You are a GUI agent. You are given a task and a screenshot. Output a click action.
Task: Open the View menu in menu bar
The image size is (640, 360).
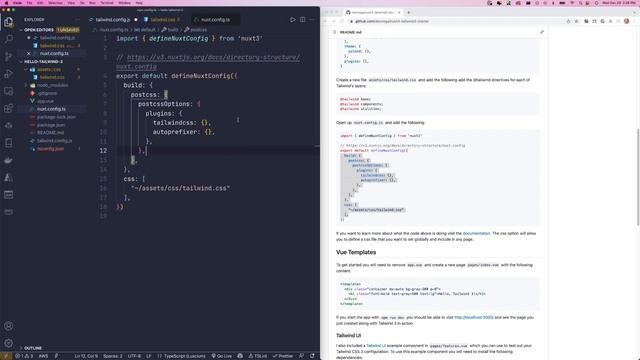[x=71, y=3]
